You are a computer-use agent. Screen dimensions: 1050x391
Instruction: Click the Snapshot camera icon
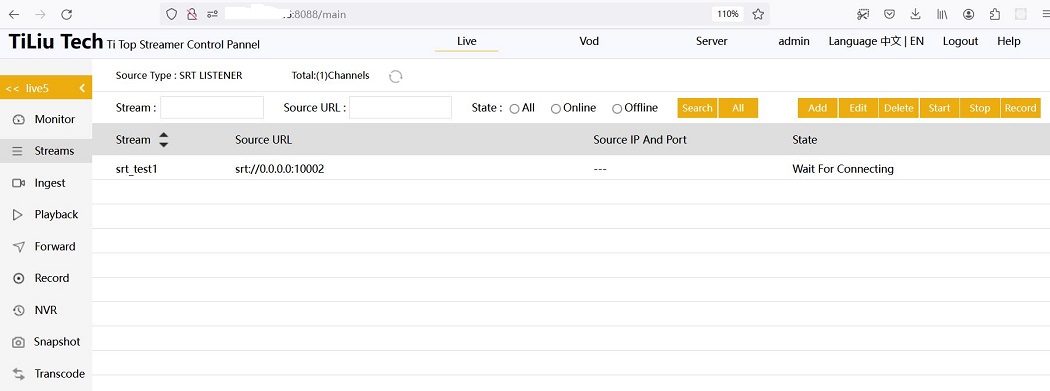pyautogui.click(x=19, y=342)
